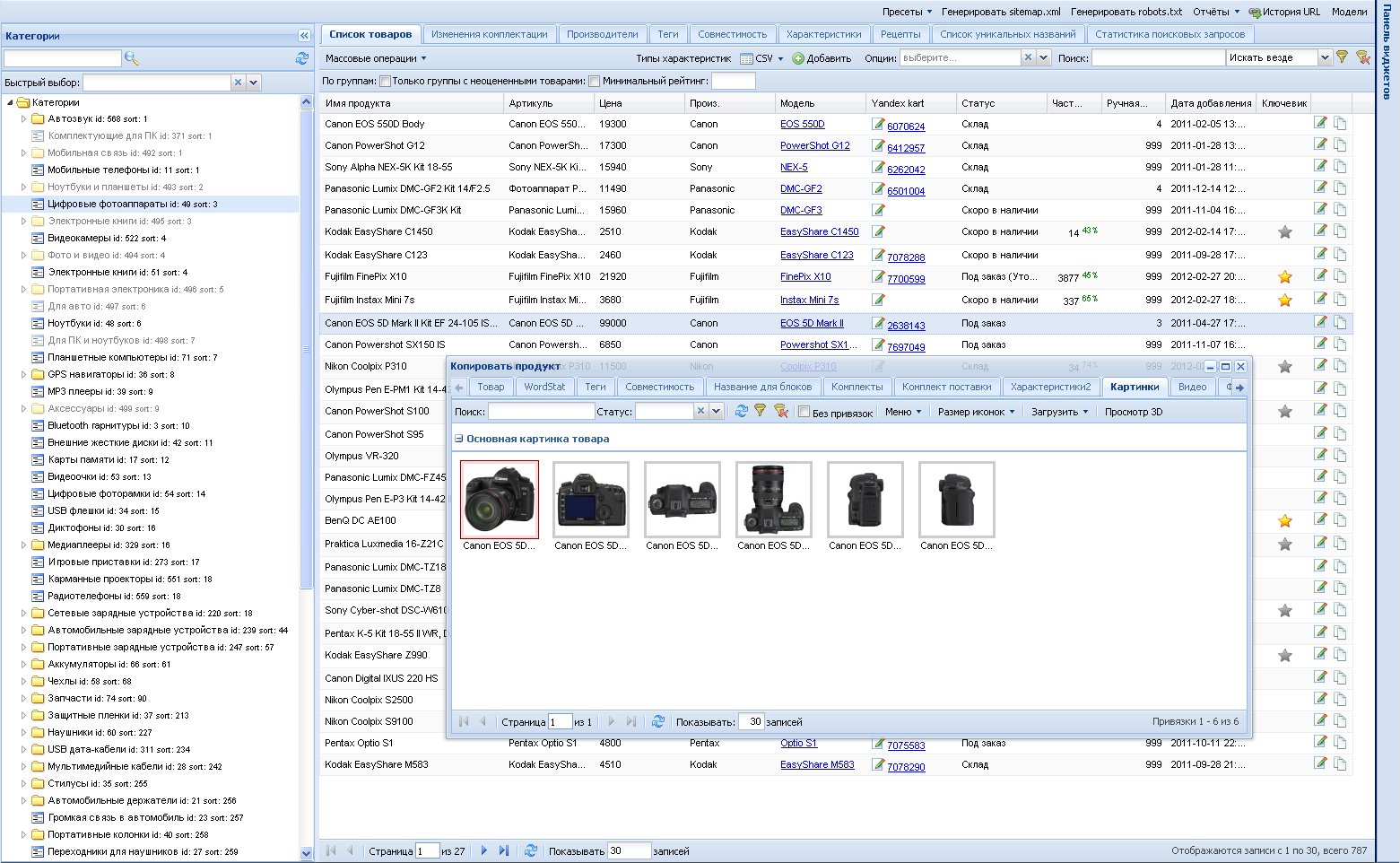The image size is (1400, 863).
Task: Enable the Без привязок checkbox
Action: click(x=804, y=413)
